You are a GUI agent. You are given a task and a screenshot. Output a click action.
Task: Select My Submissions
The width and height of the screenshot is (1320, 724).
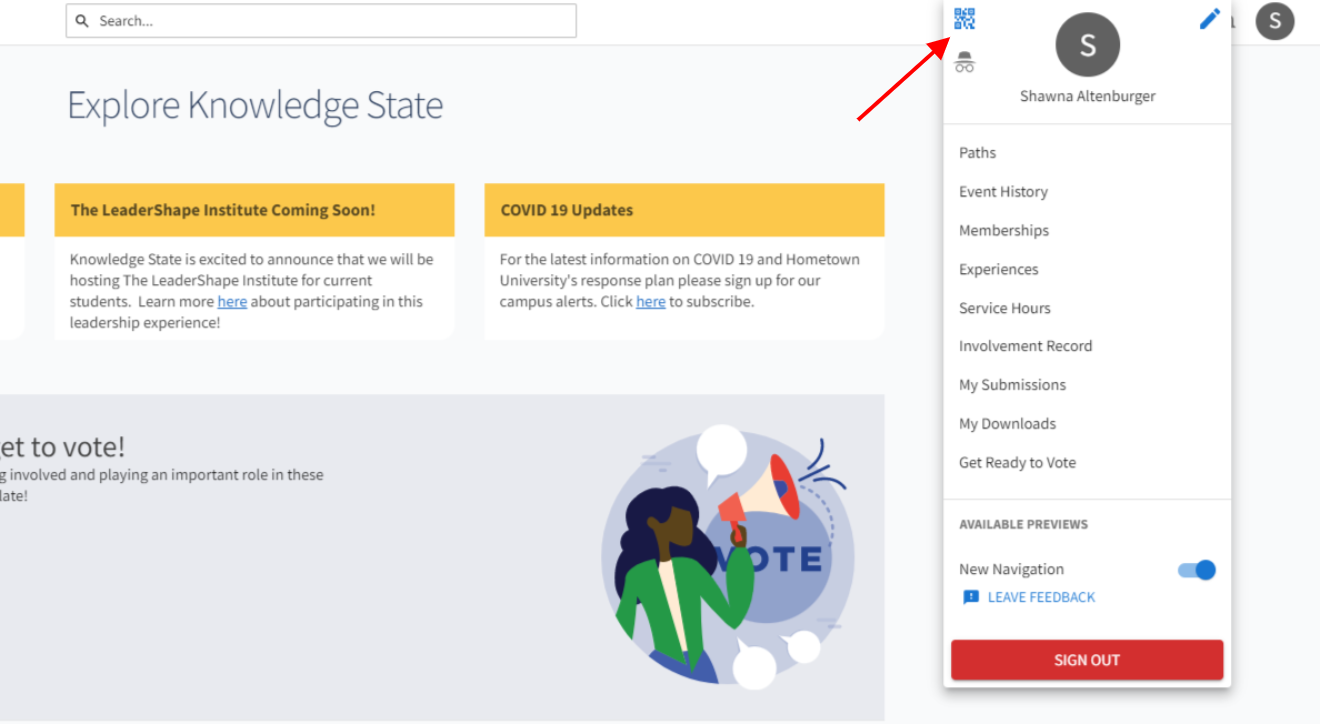click(x=1012, y=385)
